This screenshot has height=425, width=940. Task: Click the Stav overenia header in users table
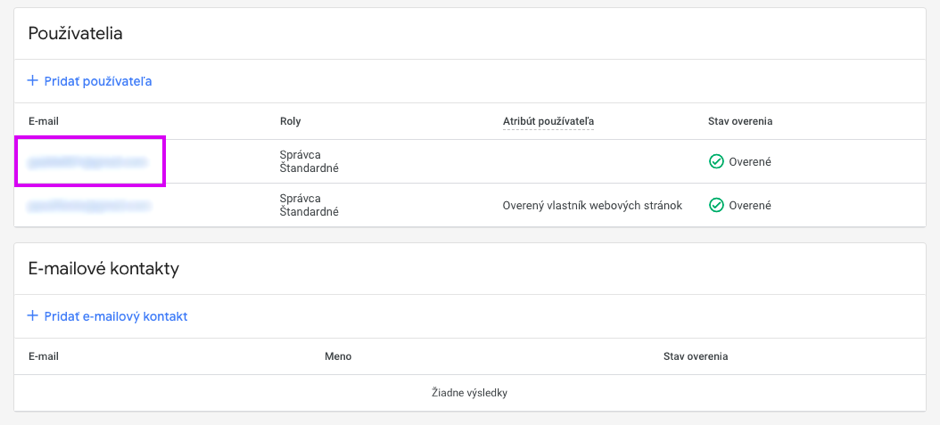click(740, 121)
